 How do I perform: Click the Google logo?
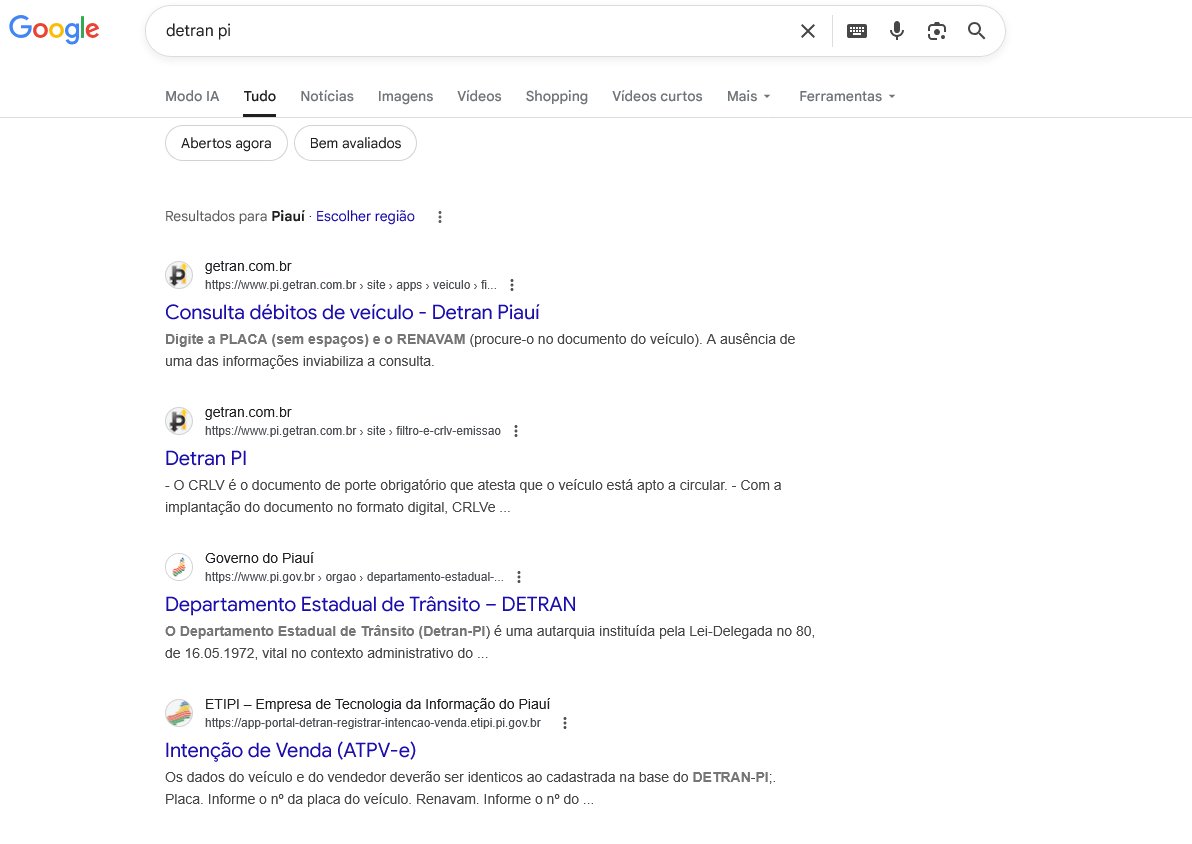click(x=54, y=30)
